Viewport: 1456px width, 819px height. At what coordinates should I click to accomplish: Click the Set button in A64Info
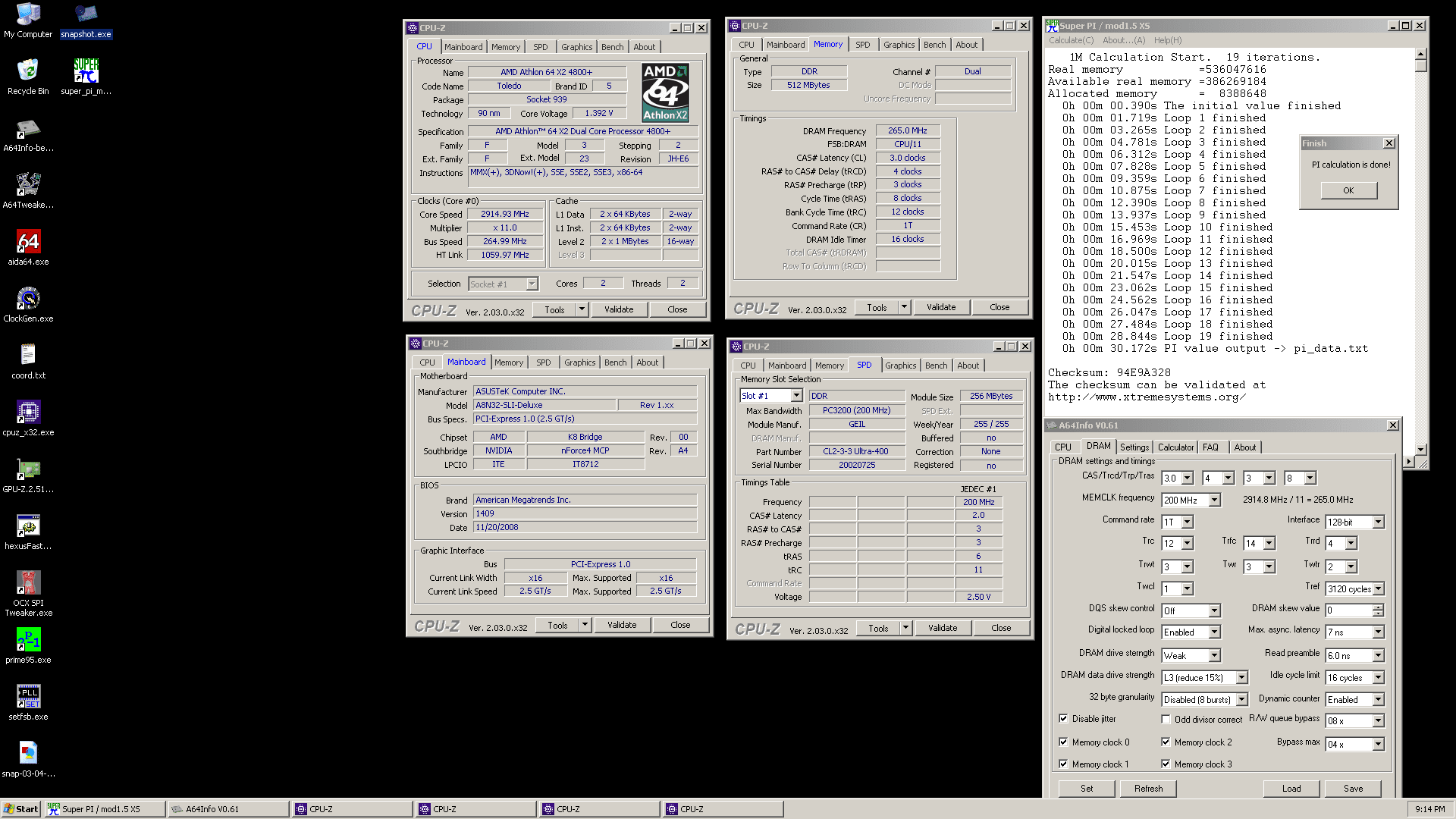[x=1087, y=789]
